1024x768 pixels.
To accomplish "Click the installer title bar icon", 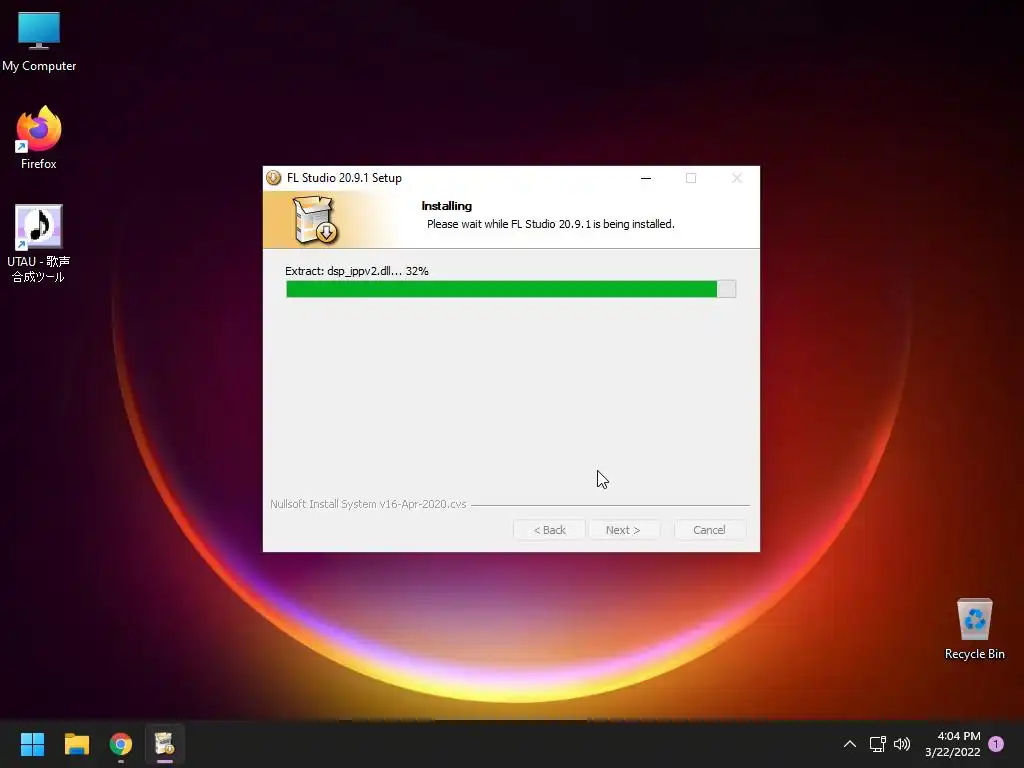I will pos(274,178).
